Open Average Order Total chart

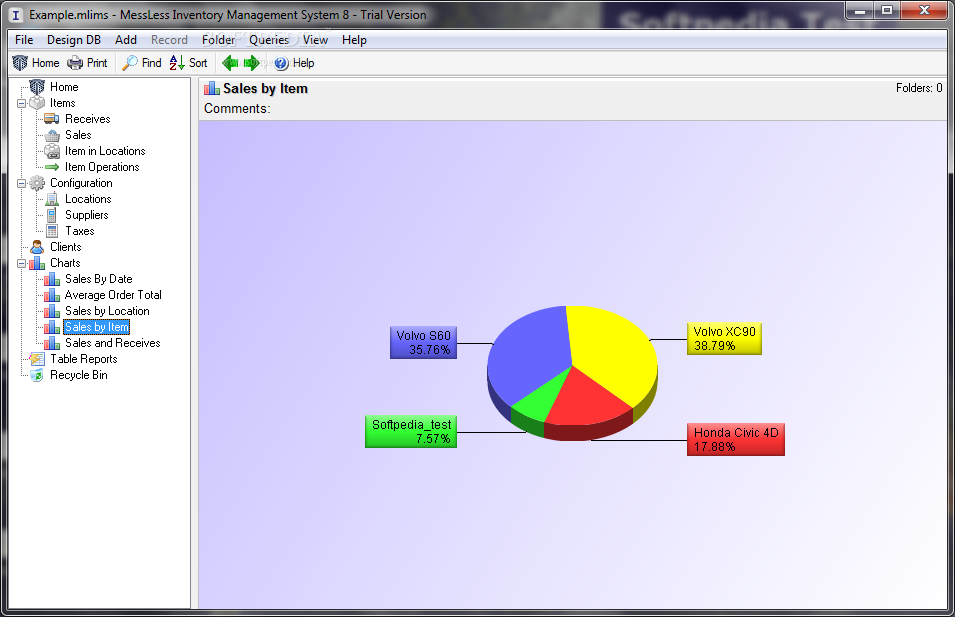pos(113,295)
